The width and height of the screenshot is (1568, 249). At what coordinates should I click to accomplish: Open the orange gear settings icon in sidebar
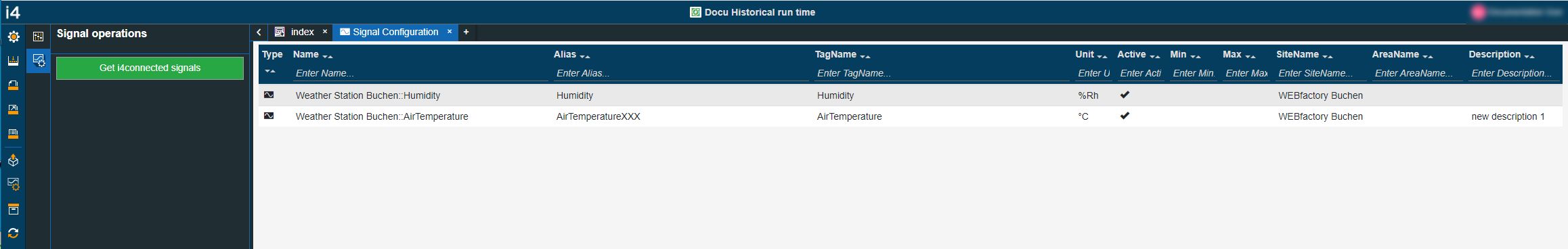(x=13, y=37)
